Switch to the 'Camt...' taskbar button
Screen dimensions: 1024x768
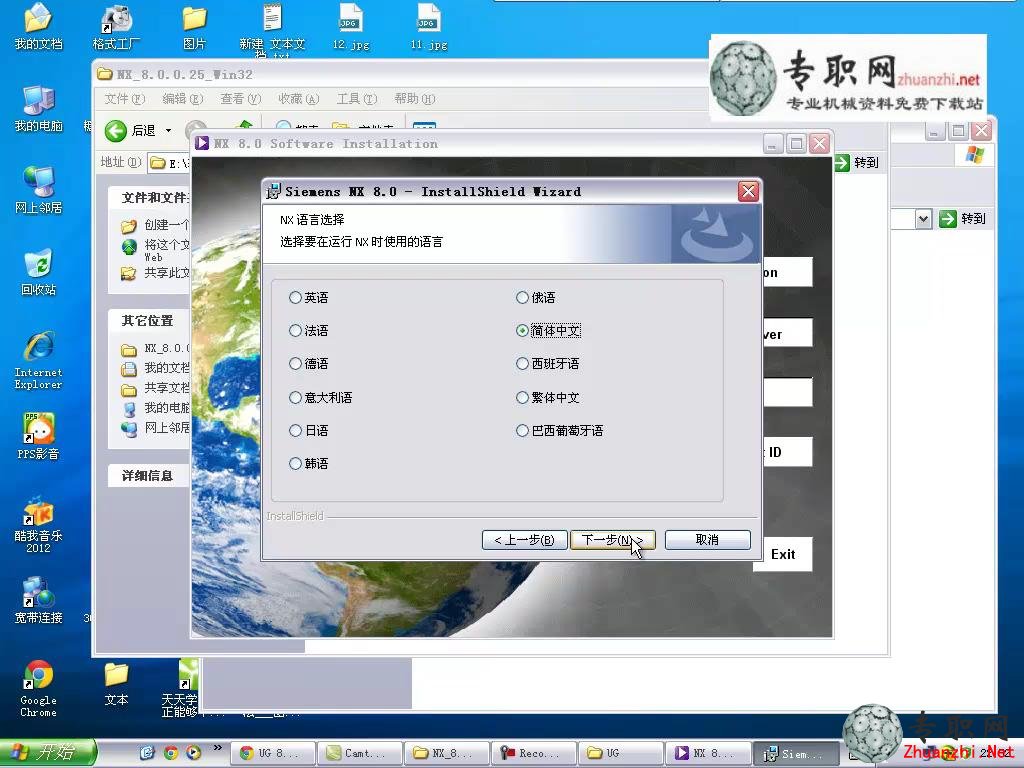click(x=360, y=753)
